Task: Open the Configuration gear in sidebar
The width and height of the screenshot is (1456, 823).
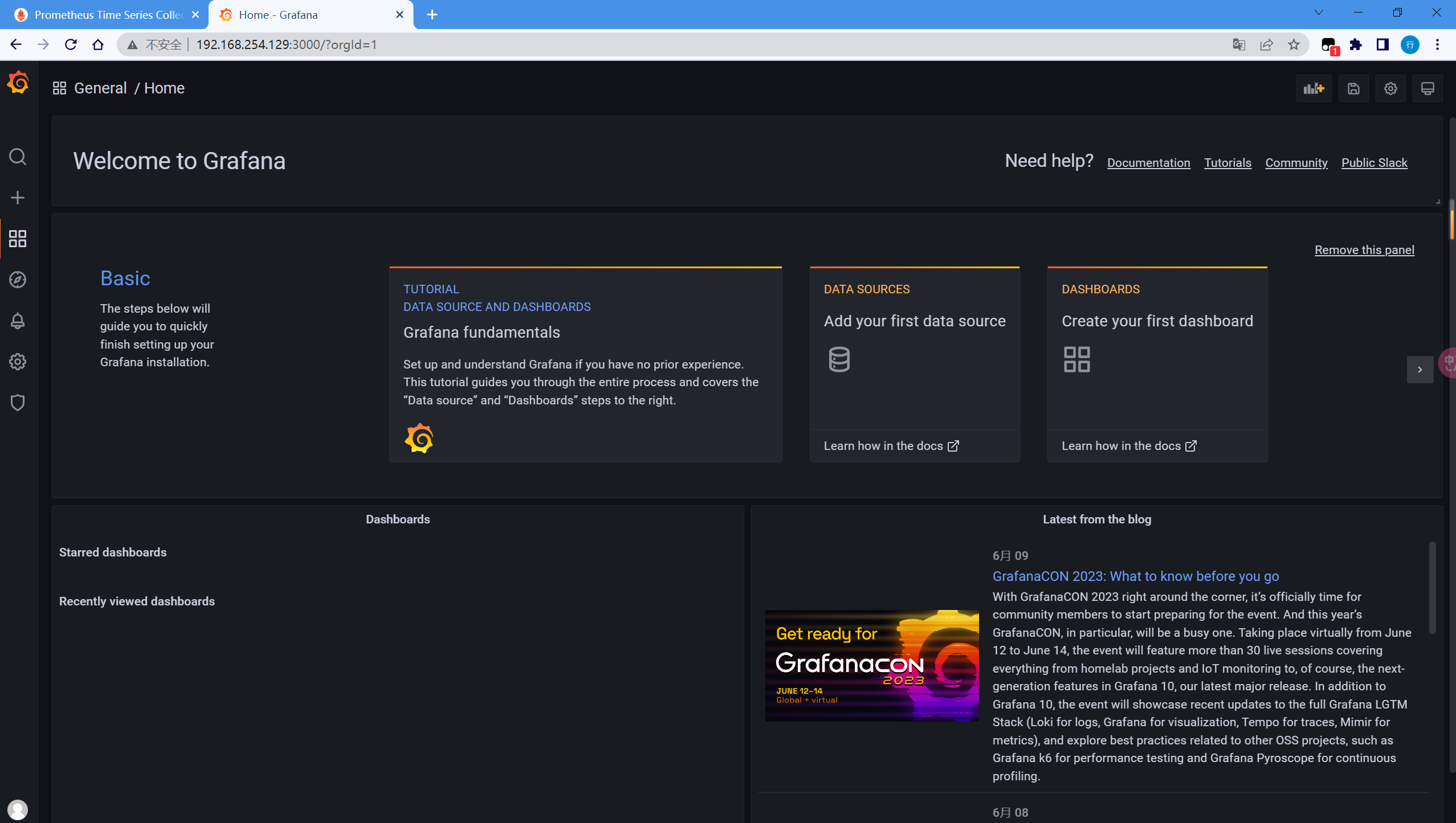Action: coord(18,362)
